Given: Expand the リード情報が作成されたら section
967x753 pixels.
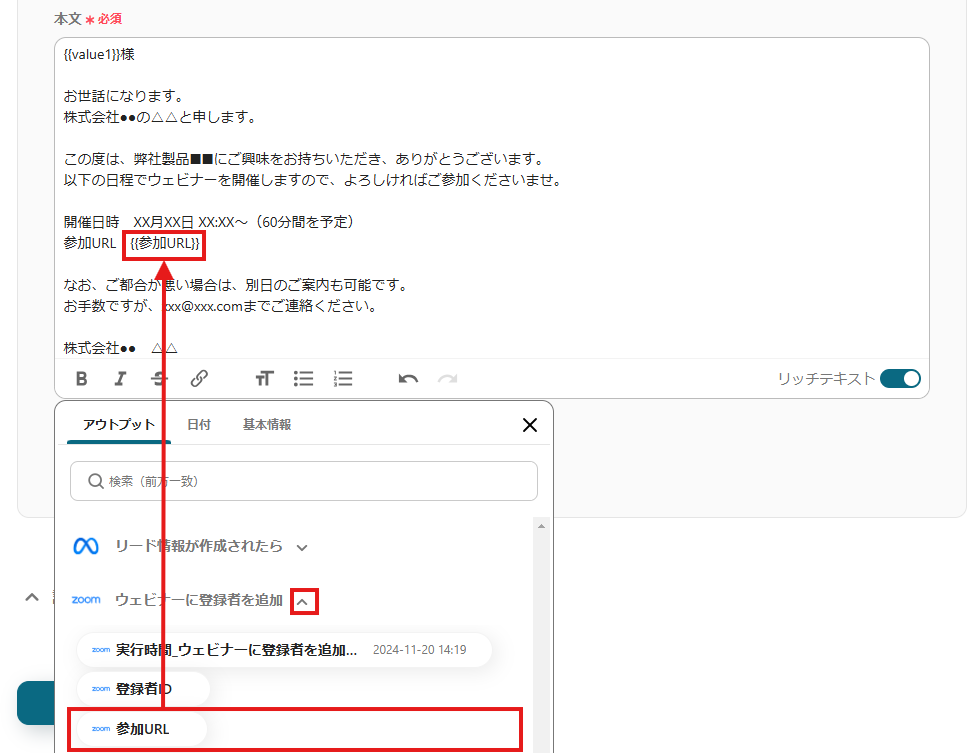Looking at the screenshot, I should (x=302, y=547).
